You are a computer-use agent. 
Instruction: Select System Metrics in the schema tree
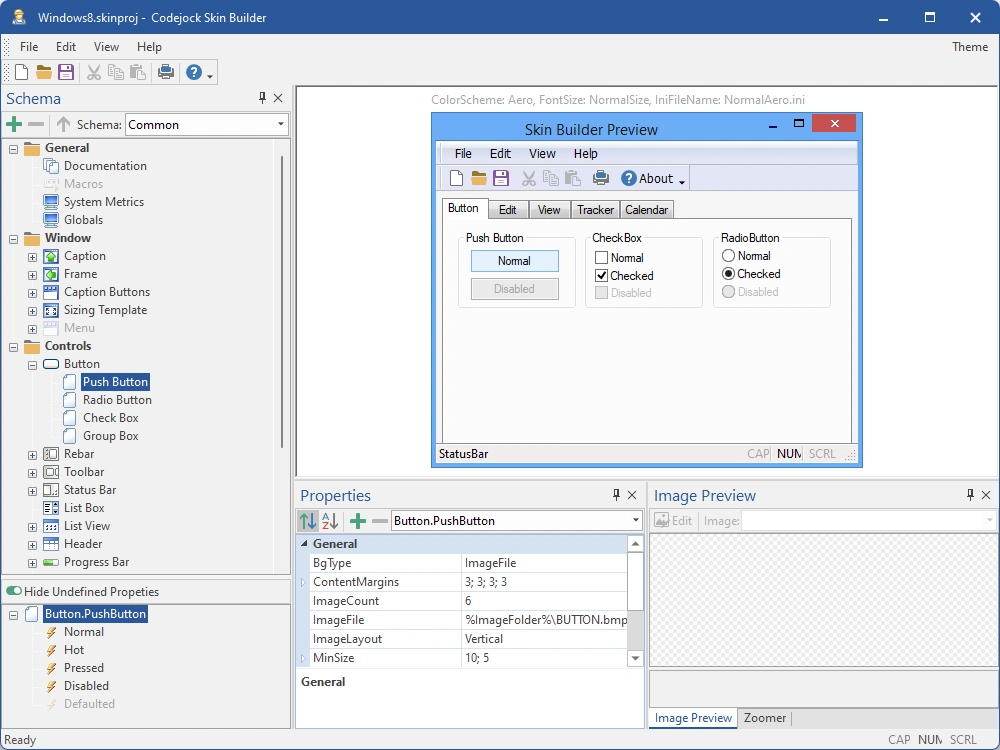tap(103, 202)
